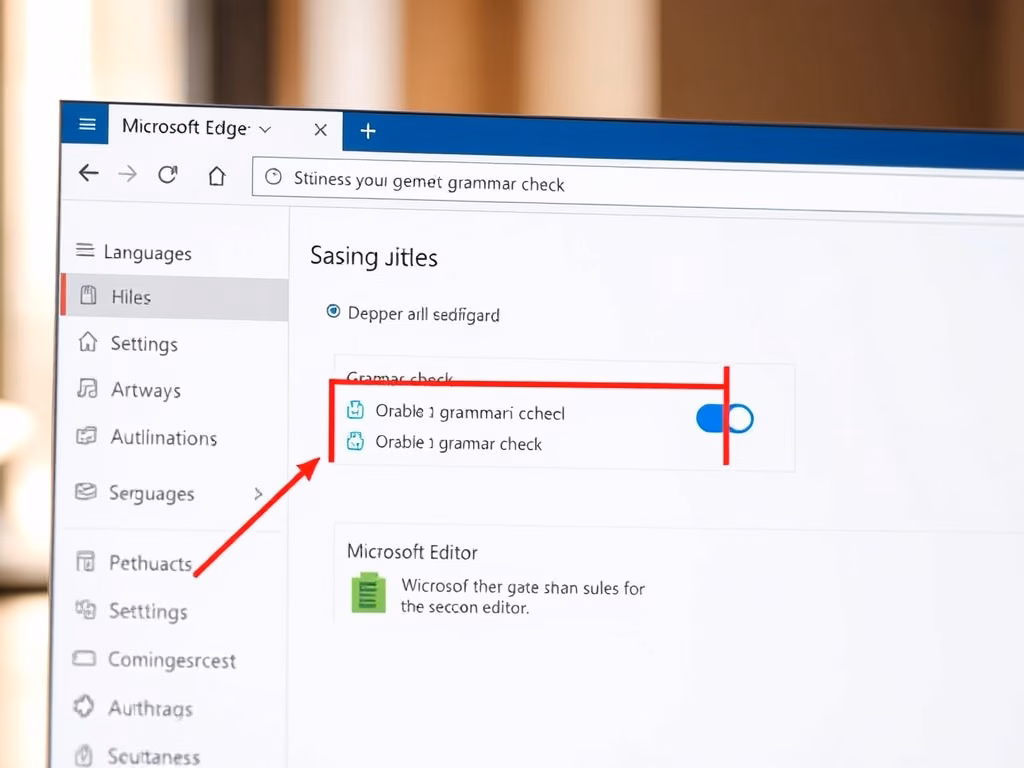Open the lower Setttings sidebar item

tap(148, 611)
